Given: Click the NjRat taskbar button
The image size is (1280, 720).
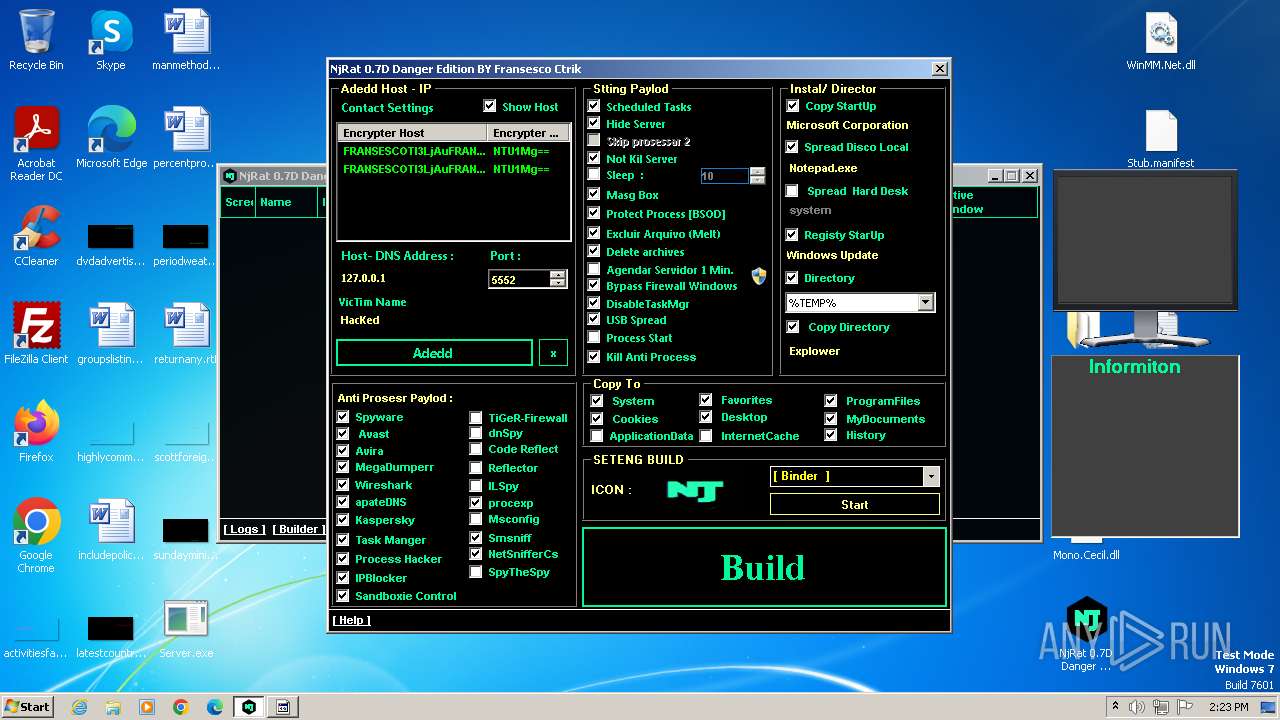Looking at the screenshot, I should pyautogui.click(x=249, y=707).
